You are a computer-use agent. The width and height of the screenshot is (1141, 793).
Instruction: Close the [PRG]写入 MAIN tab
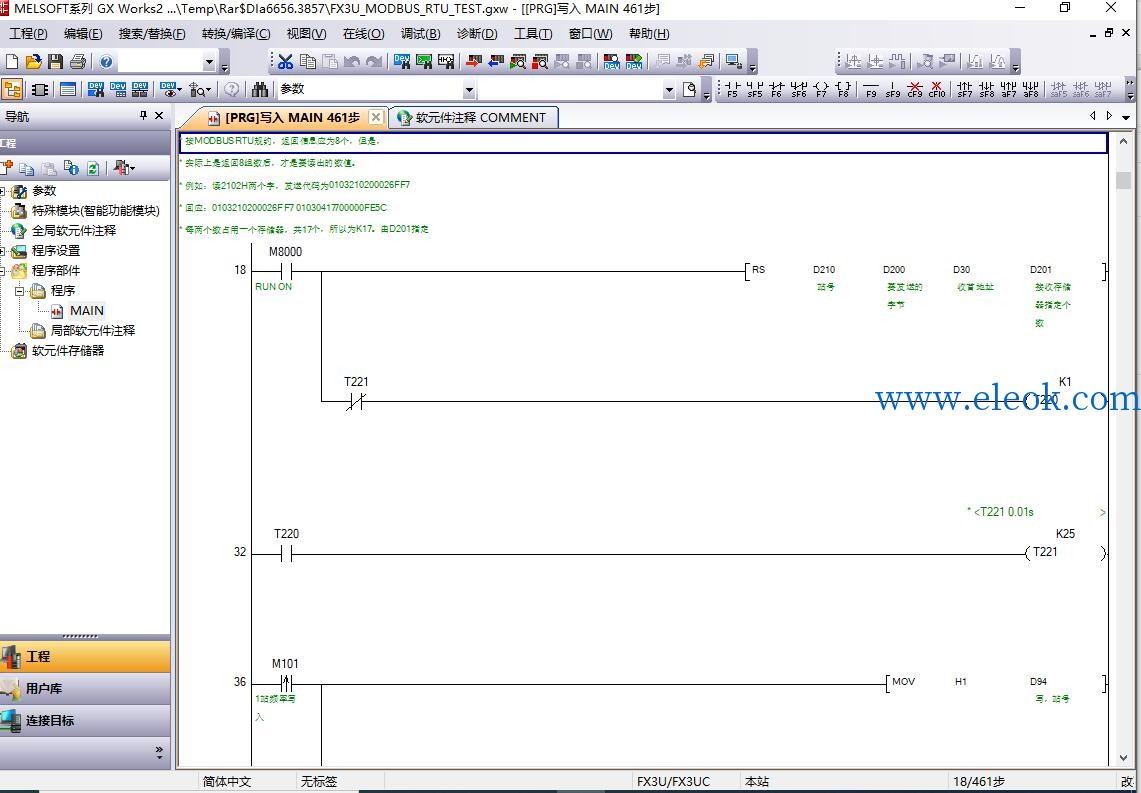click(375, 117)
